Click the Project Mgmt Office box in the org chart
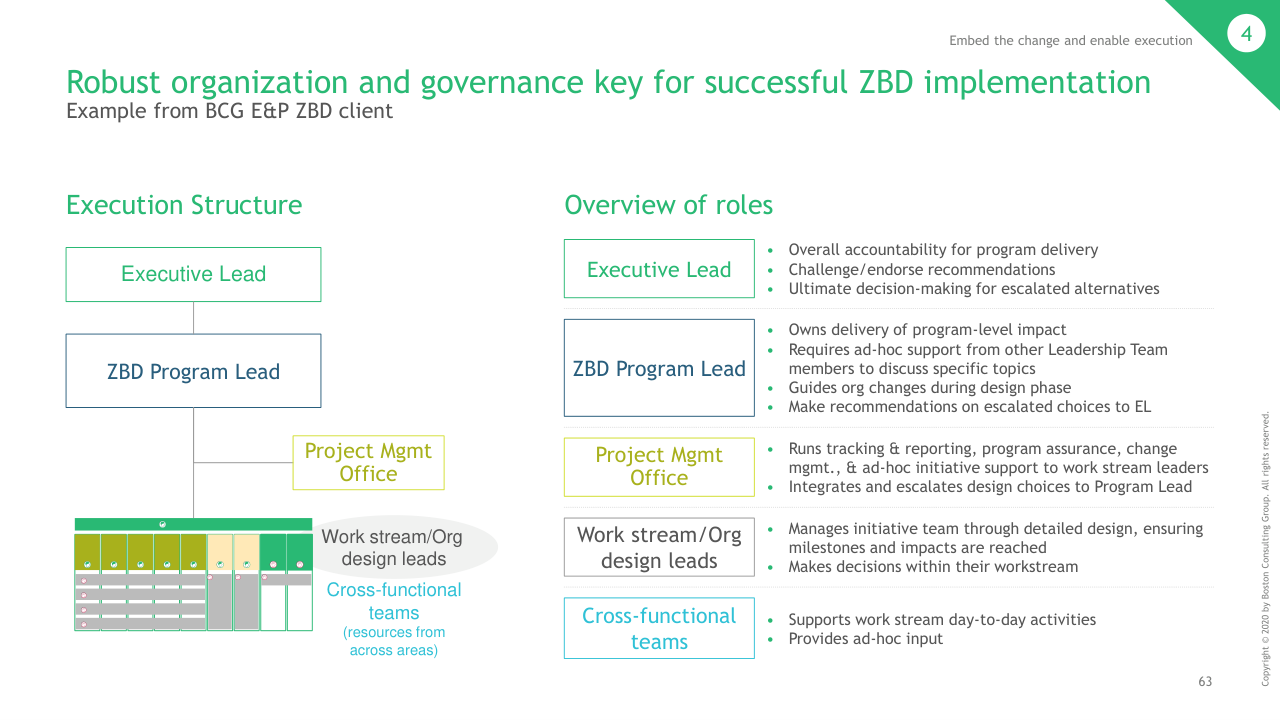The width and height of the screenshot is (1280, 720). coord(368,462)
